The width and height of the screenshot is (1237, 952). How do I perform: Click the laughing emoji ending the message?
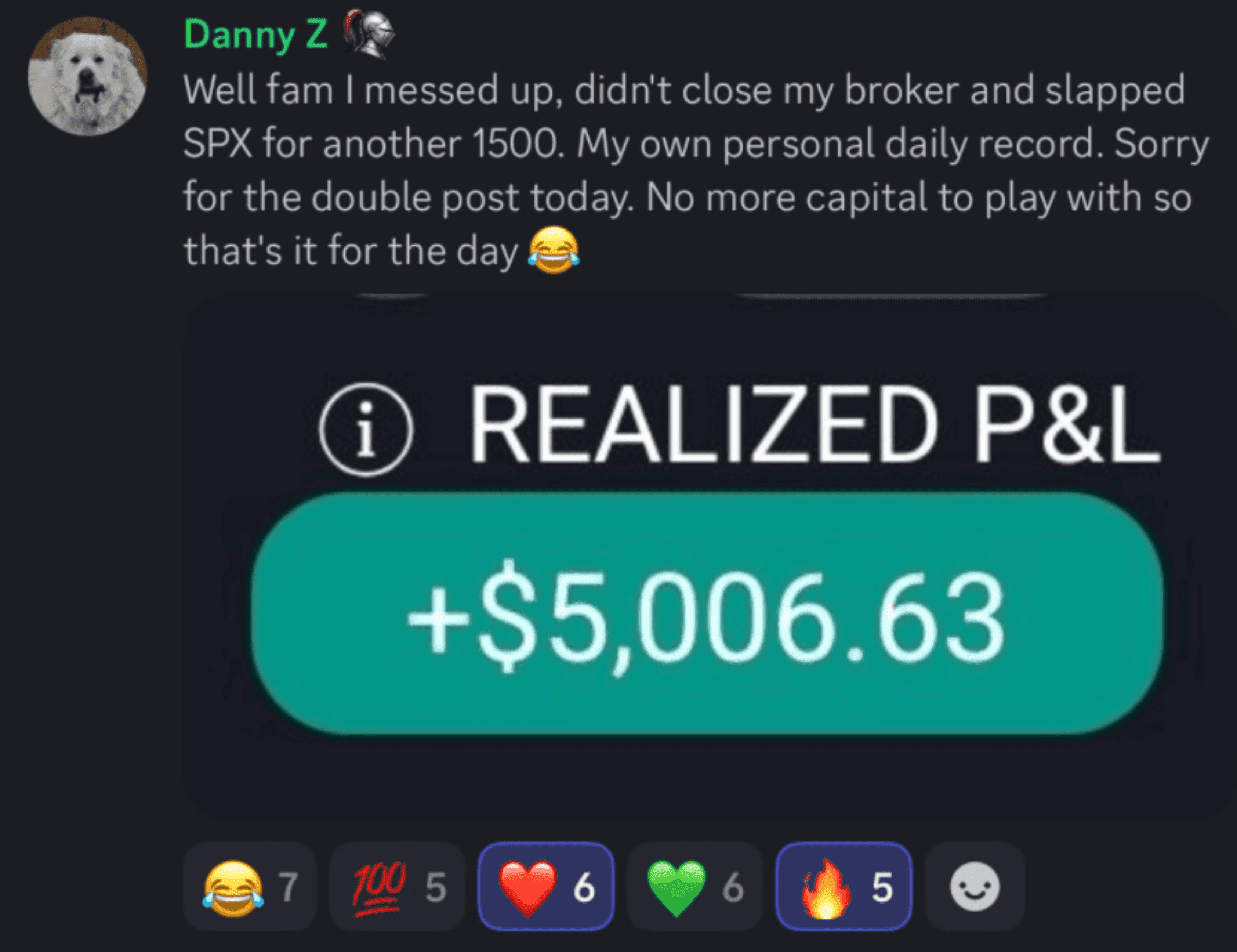coord(554,250)
